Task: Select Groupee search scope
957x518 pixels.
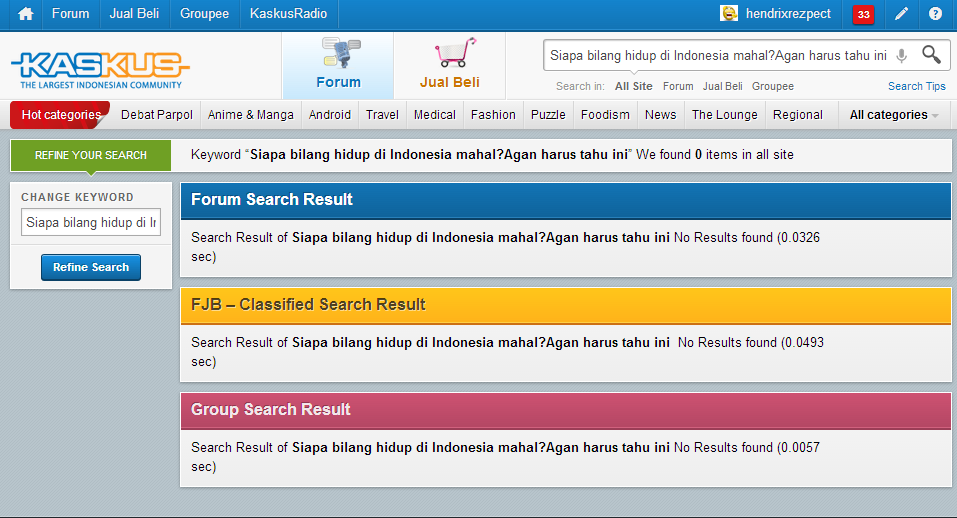Action: 773,86
